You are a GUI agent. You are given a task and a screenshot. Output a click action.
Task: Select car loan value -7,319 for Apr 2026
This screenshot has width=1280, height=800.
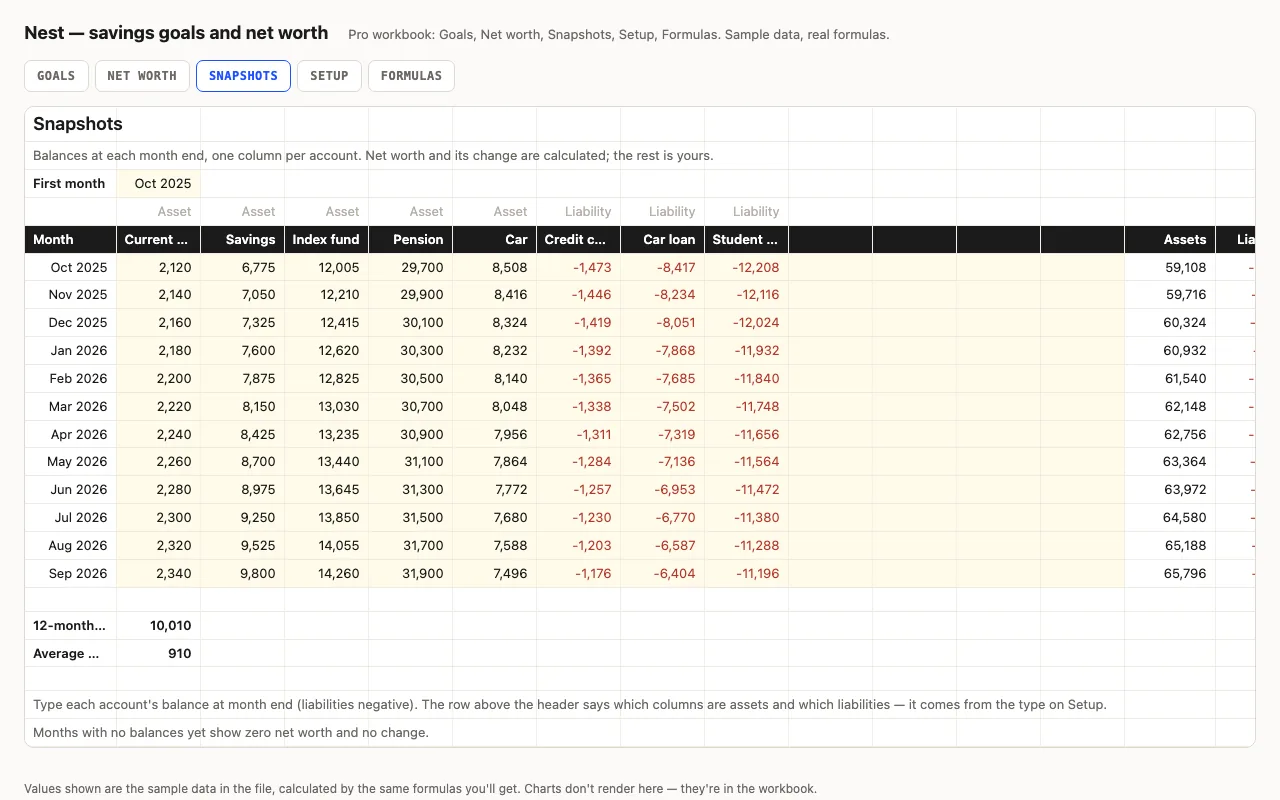pos(663,435)
